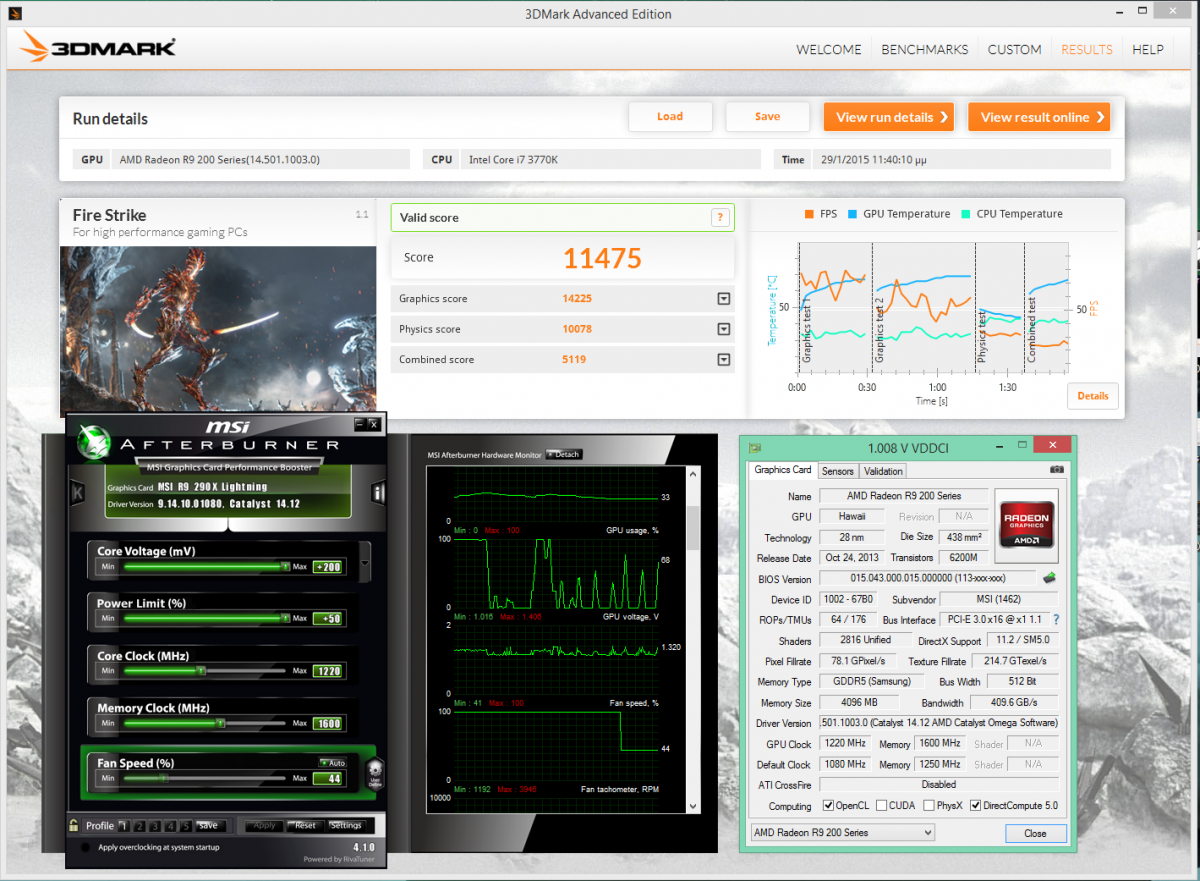Click Afterburner green dragon logo
The image size is (1200, 881).
tap(95, 441)
